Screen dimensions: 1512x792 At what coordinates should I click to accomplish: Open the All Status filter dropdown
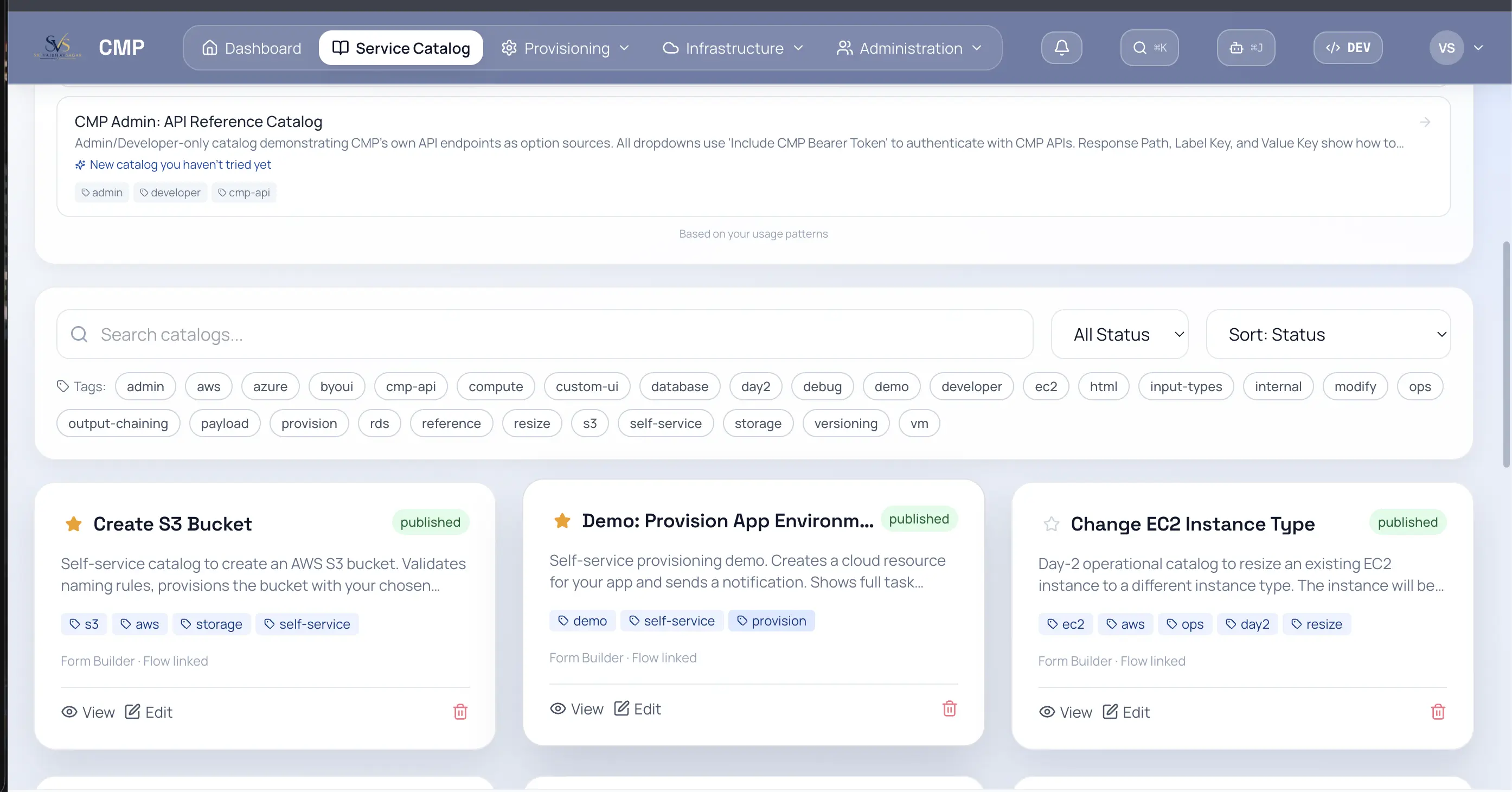click(1119, 334)
